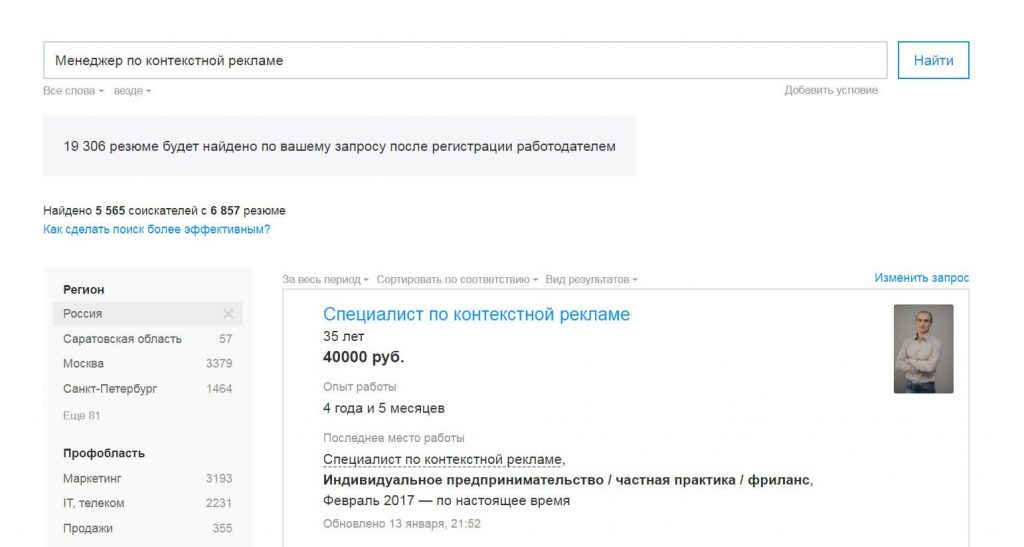Image resolution: width=1024 pixels, height=547 pixels.
Task: Open Сортировать по соответствию sort dropdown
Action: pyautogui.click(x=458, y=279)
